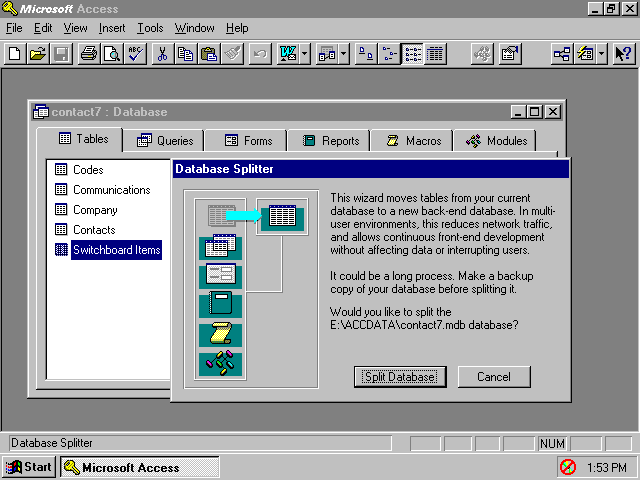This screenshot has height=480, width=640.
Task: Open the Relationships toolbar icon
Action: coord(562,54)
